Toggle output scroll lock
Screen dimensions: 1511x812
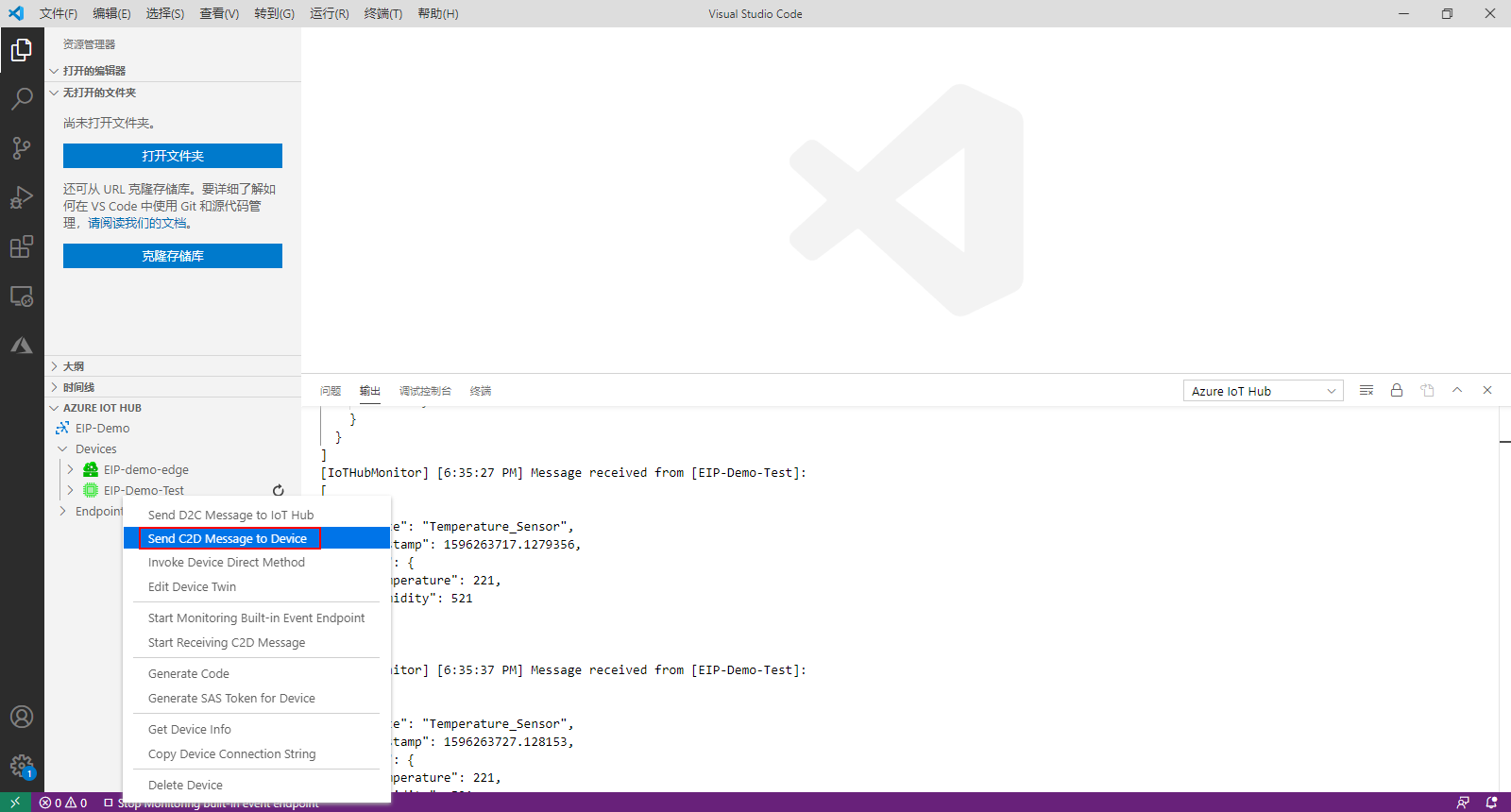pos(1397,390)
